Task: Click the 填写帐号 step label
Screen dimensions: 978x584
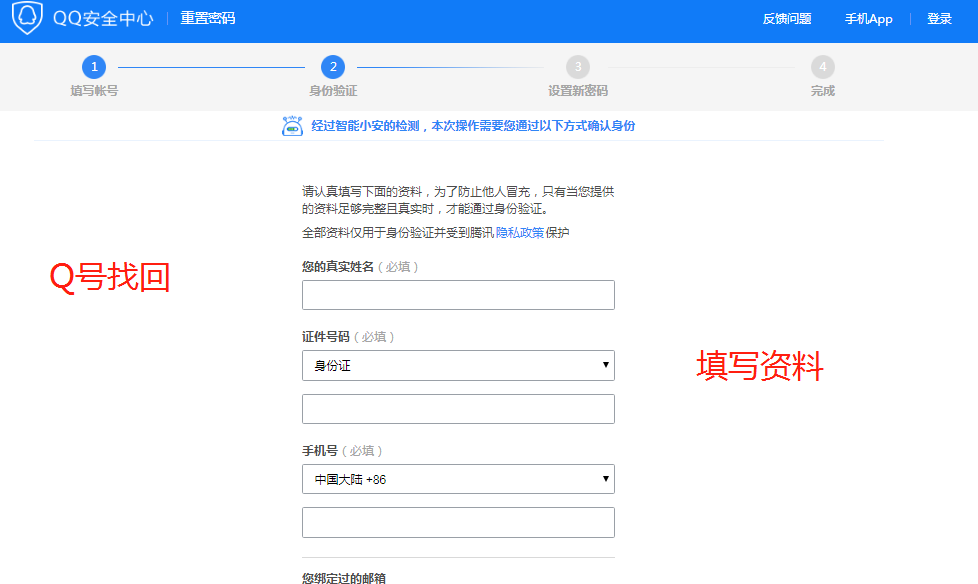Action: pos(94,91)
